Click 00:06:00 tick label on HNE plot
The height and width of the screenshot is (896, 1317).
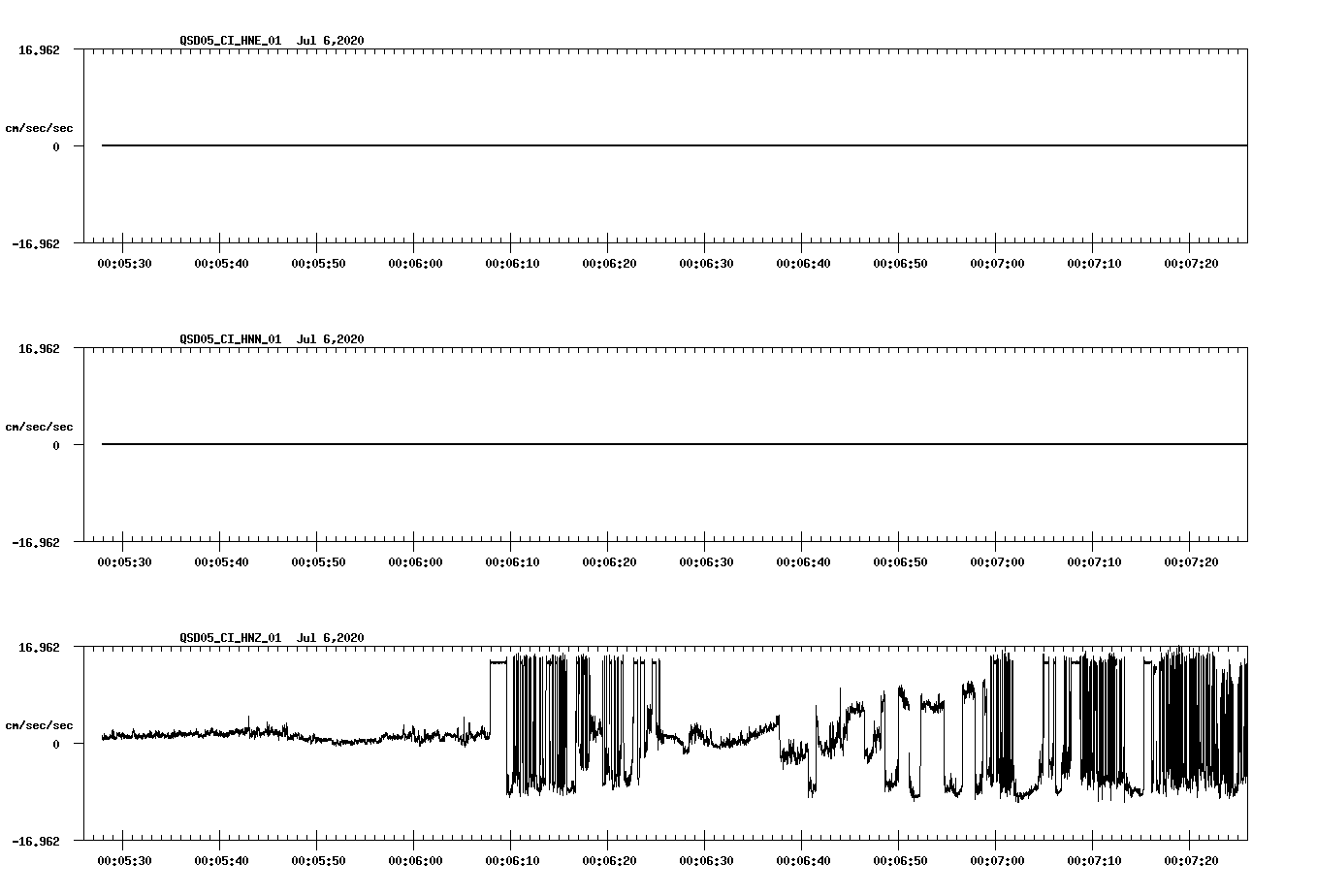pos(415,264)
